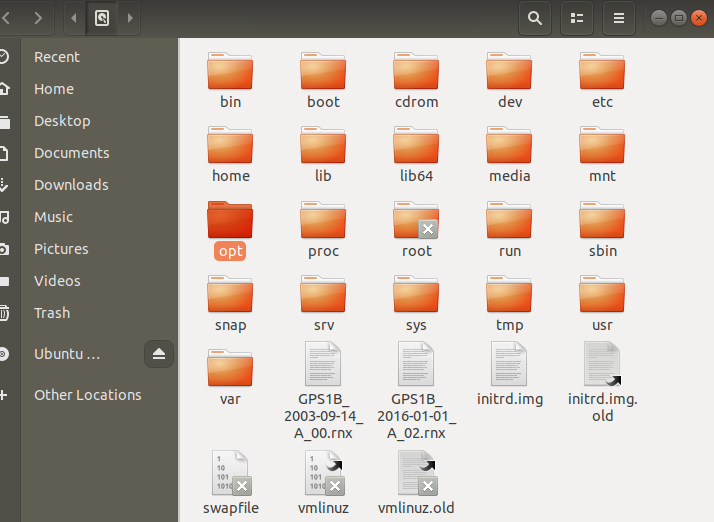Open Desktop in the sidebar
714x522 pixels.
[x=89, y=121]
